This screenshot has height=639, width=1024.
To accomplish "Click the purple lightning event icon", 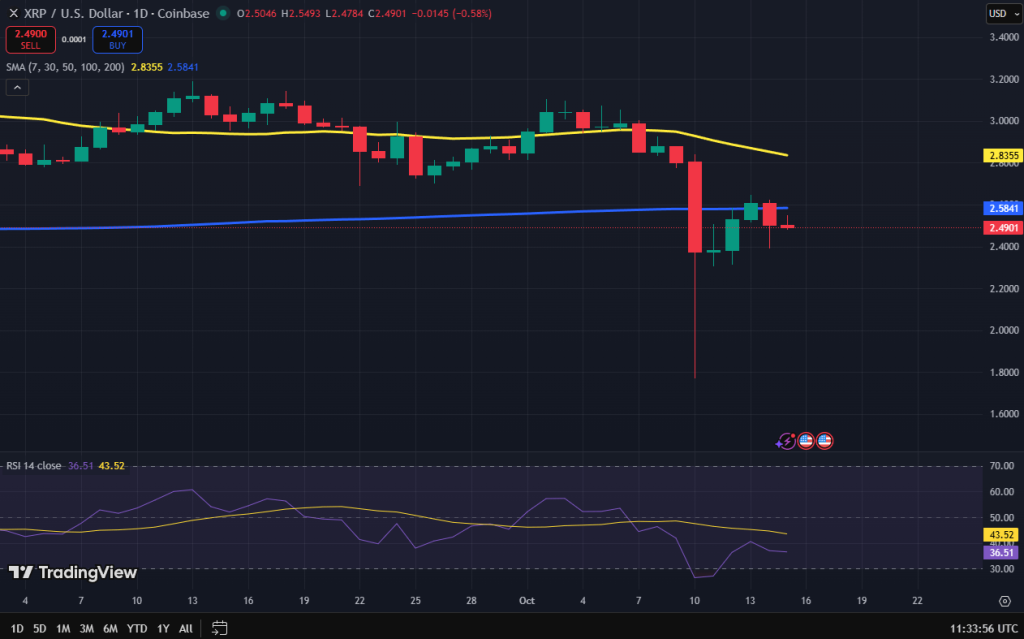I will pos(786,441).
